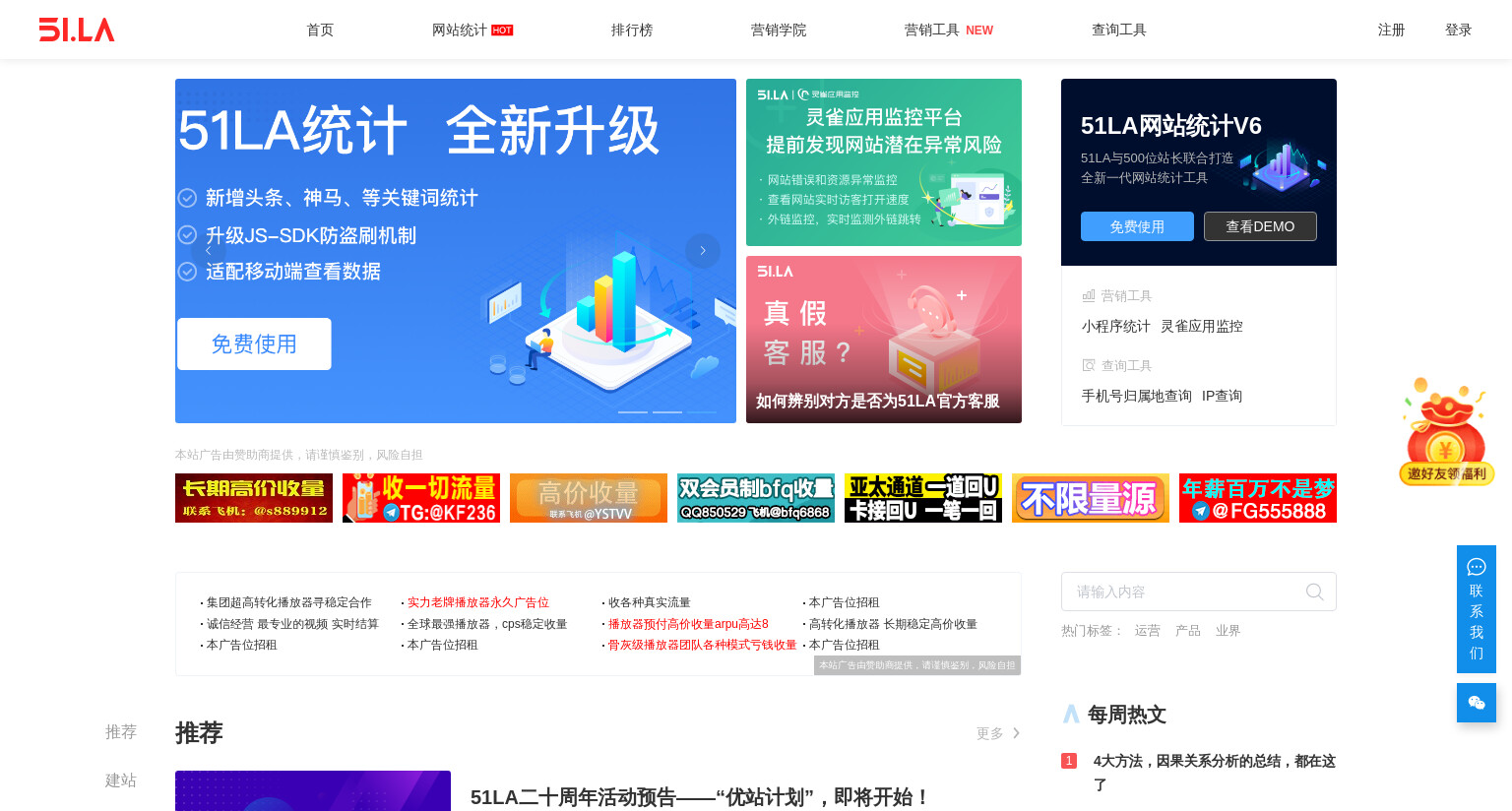The width and height of the screenshot is (1512, 811).
Task: Select the 业界 hot tag
Action: [x=1228, y=631]
